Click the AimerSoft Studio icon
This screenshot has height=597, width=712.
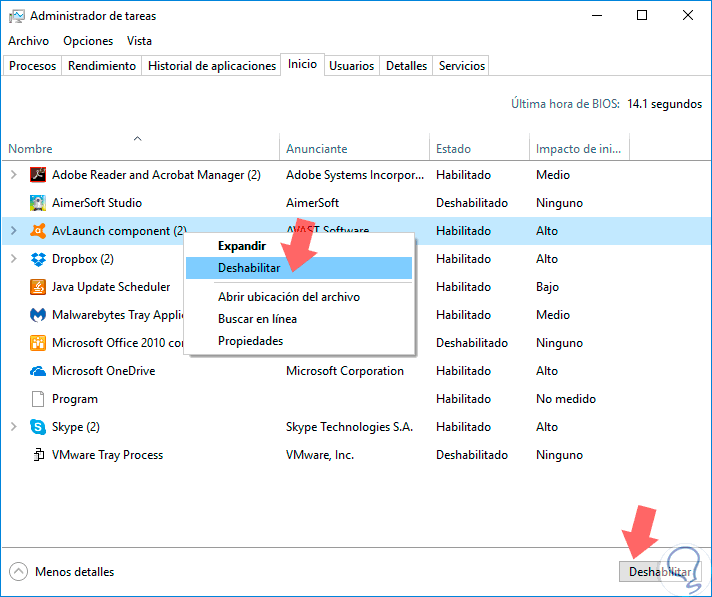point(38,203)
